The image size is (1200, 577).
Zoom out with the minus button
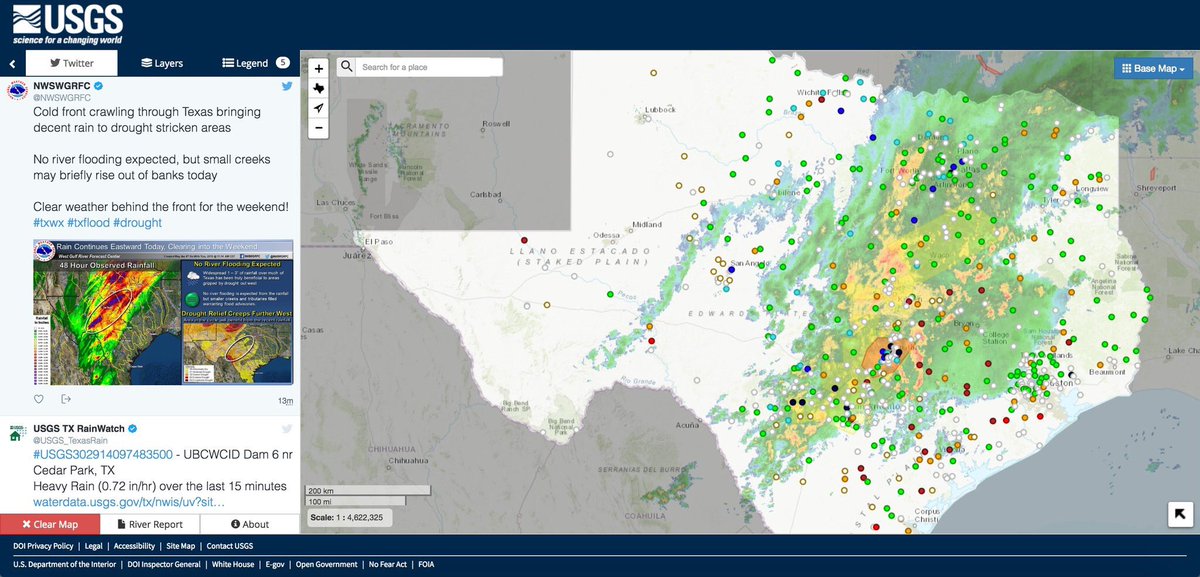[318, 128]
